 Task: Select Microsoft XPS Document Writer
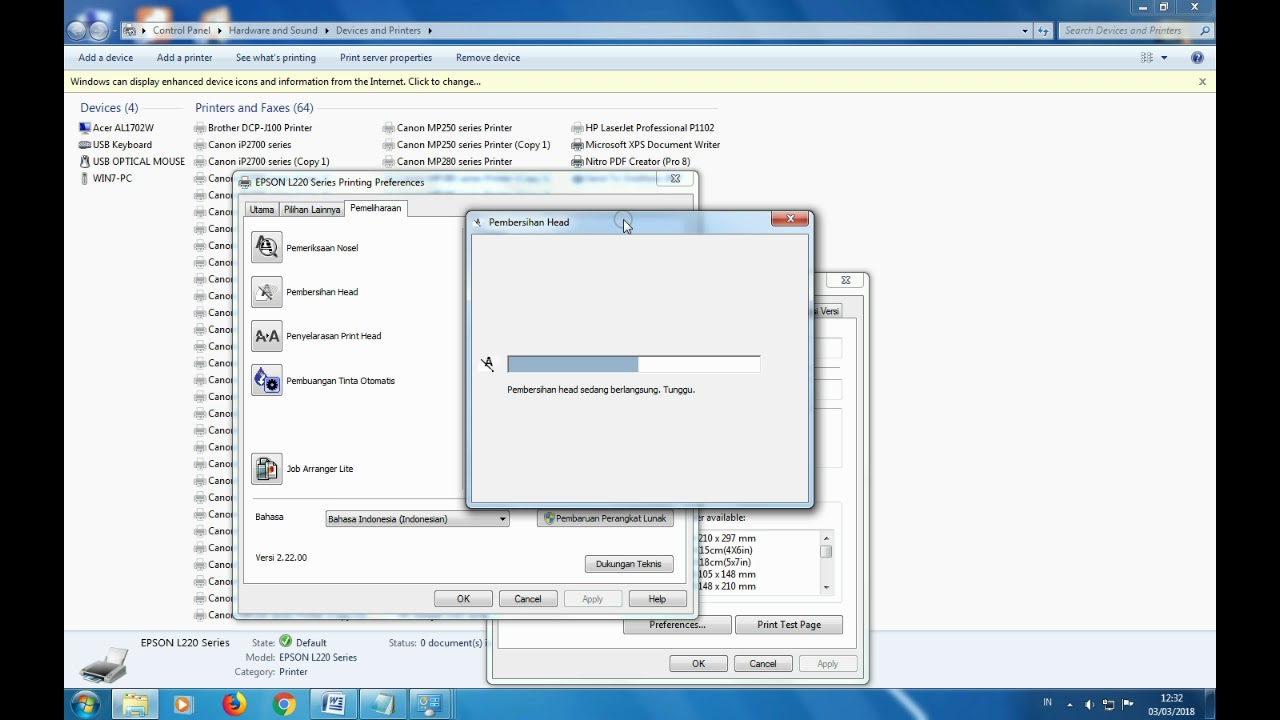[646, 145]
